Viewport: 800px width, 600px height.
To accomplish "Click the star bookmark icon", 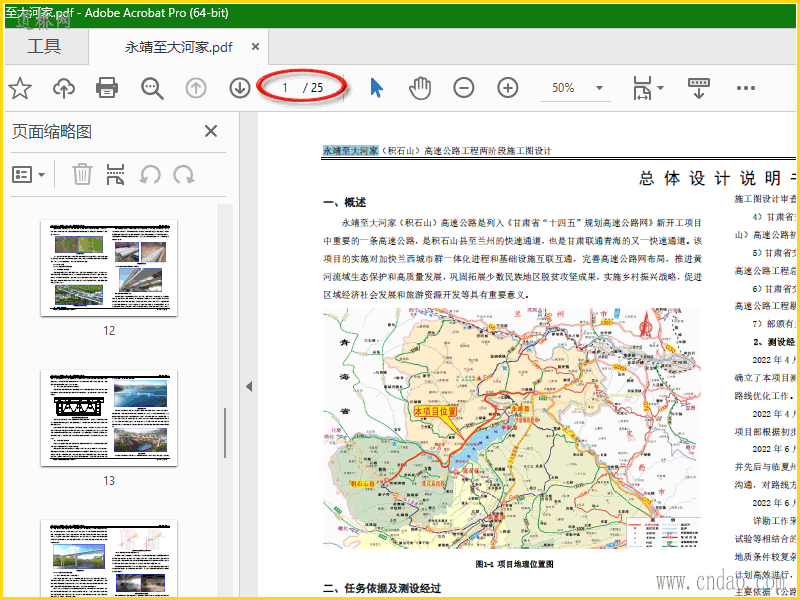I will pos(20,88).
